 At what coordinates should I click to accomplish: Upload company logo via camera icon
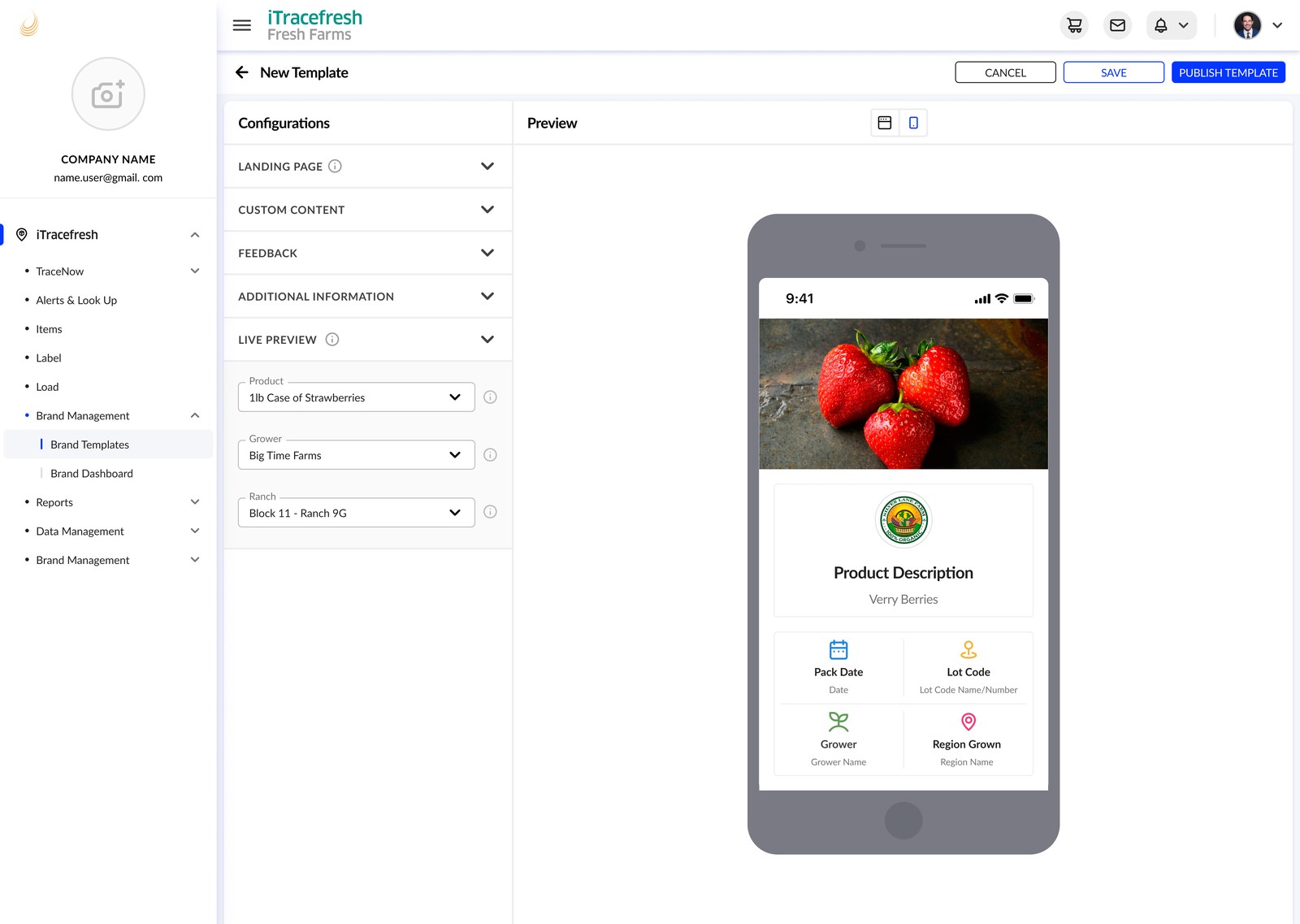(108, 94)
